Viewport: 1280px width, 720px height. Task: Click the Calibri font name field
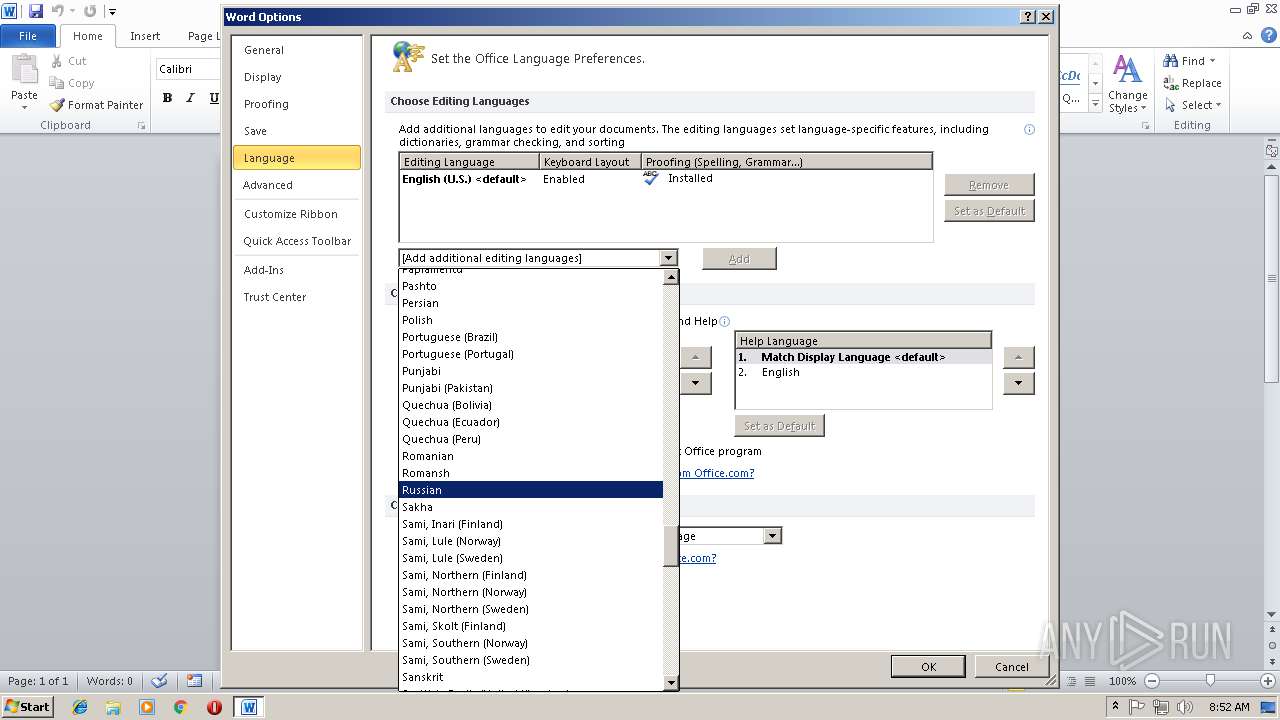tap(186, 69)
